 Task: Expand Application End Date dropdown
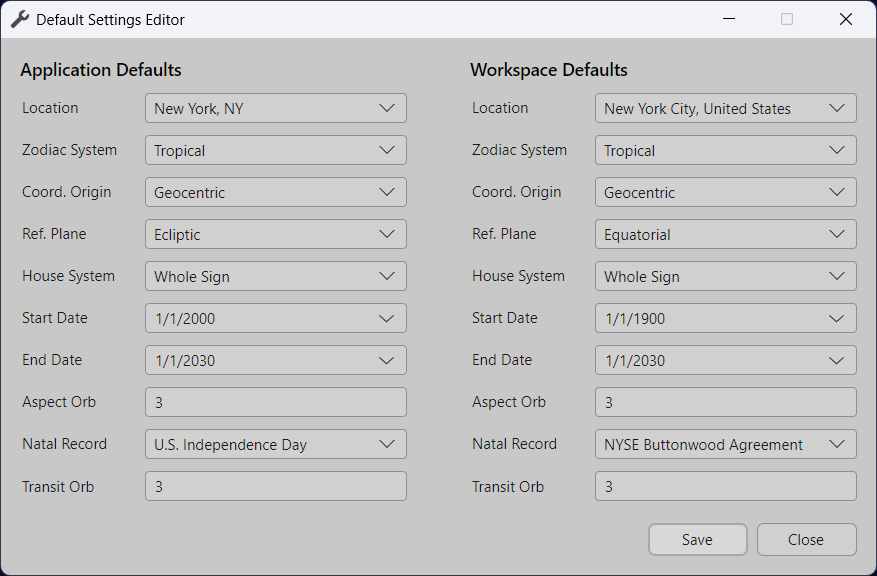[275, 360]
